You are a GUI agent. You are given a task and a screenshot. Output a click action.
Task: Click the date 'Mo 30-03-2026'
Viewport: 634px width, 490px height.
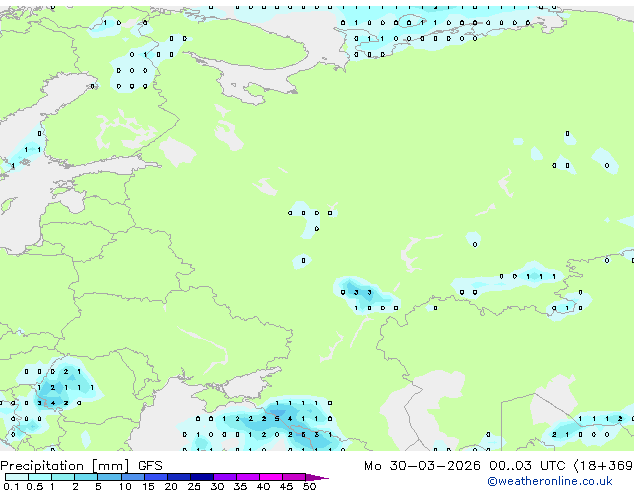(422, 466)
